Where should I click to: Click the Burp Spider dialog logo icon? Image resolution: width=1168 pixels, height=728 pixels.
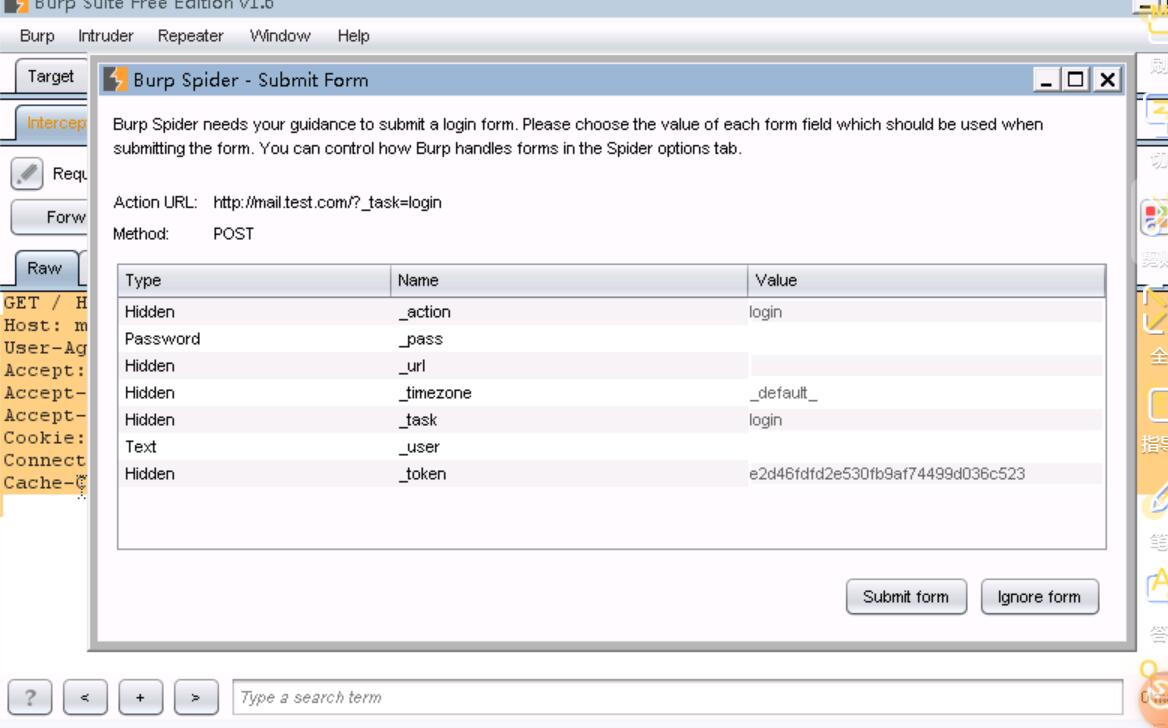[x=115, y=79]
